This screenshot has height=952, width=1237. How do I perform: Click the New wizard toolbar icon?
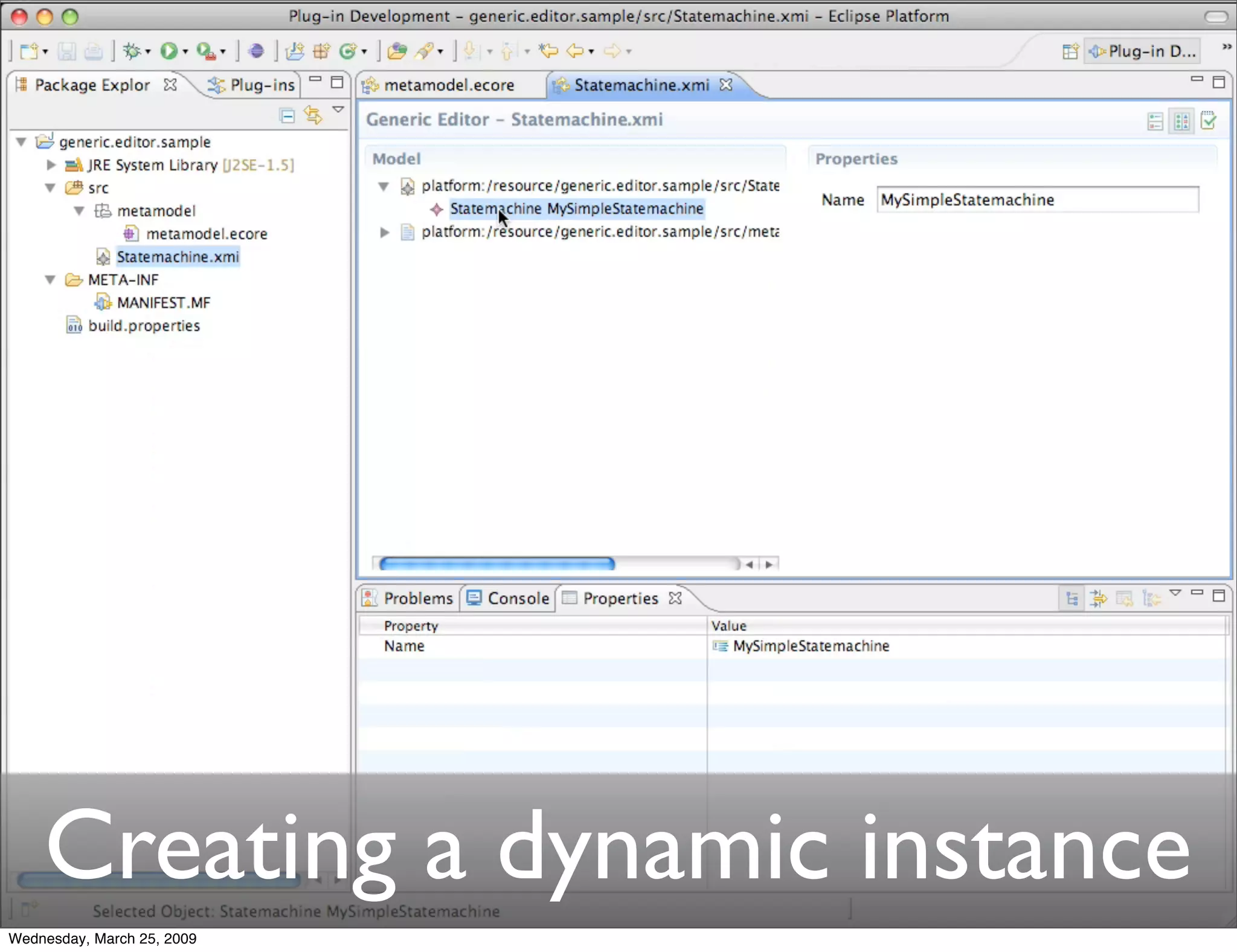click(x=28, y=51)
